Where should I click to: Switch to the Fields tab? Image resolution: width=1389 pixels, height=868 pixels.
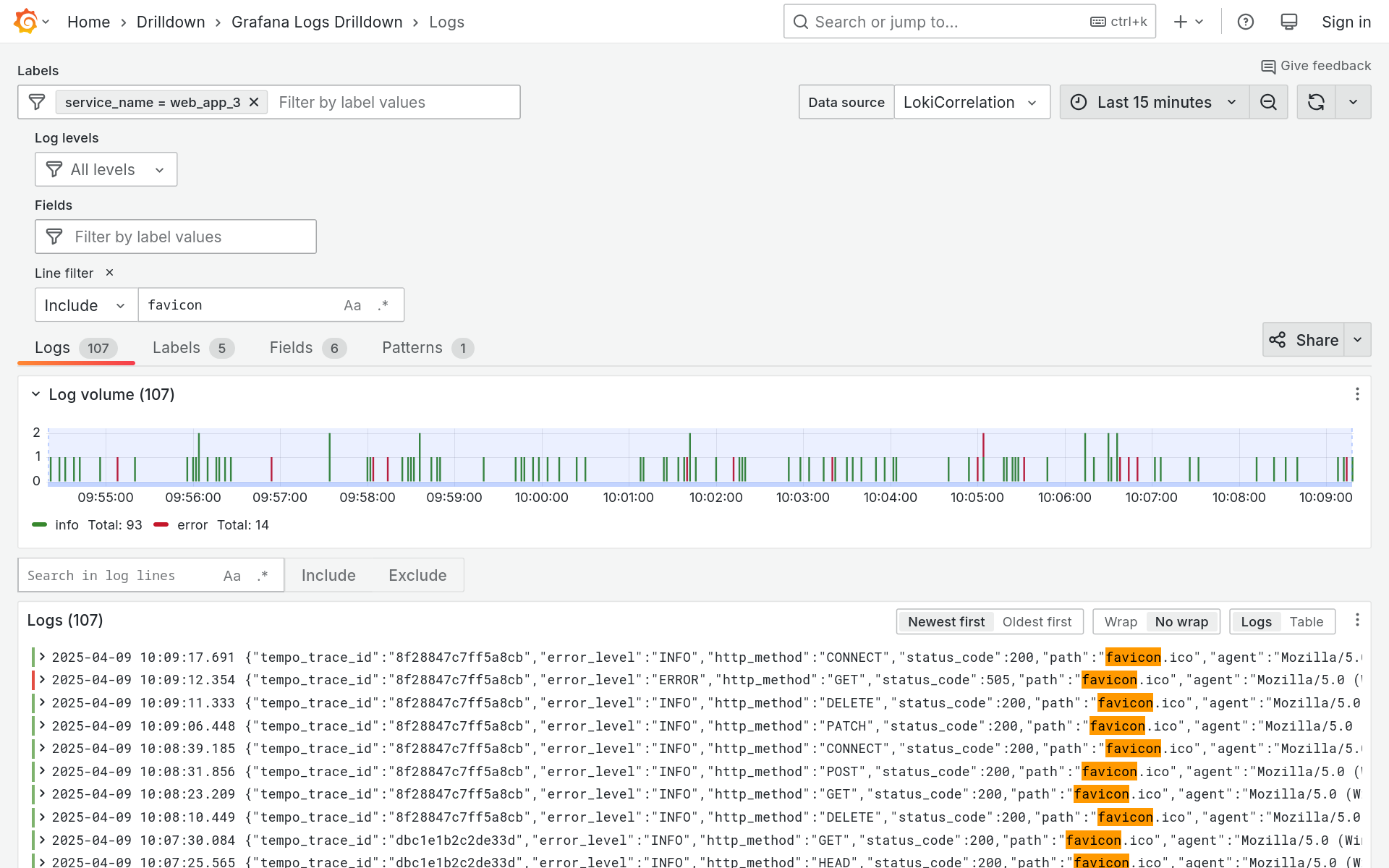[308, 348]
